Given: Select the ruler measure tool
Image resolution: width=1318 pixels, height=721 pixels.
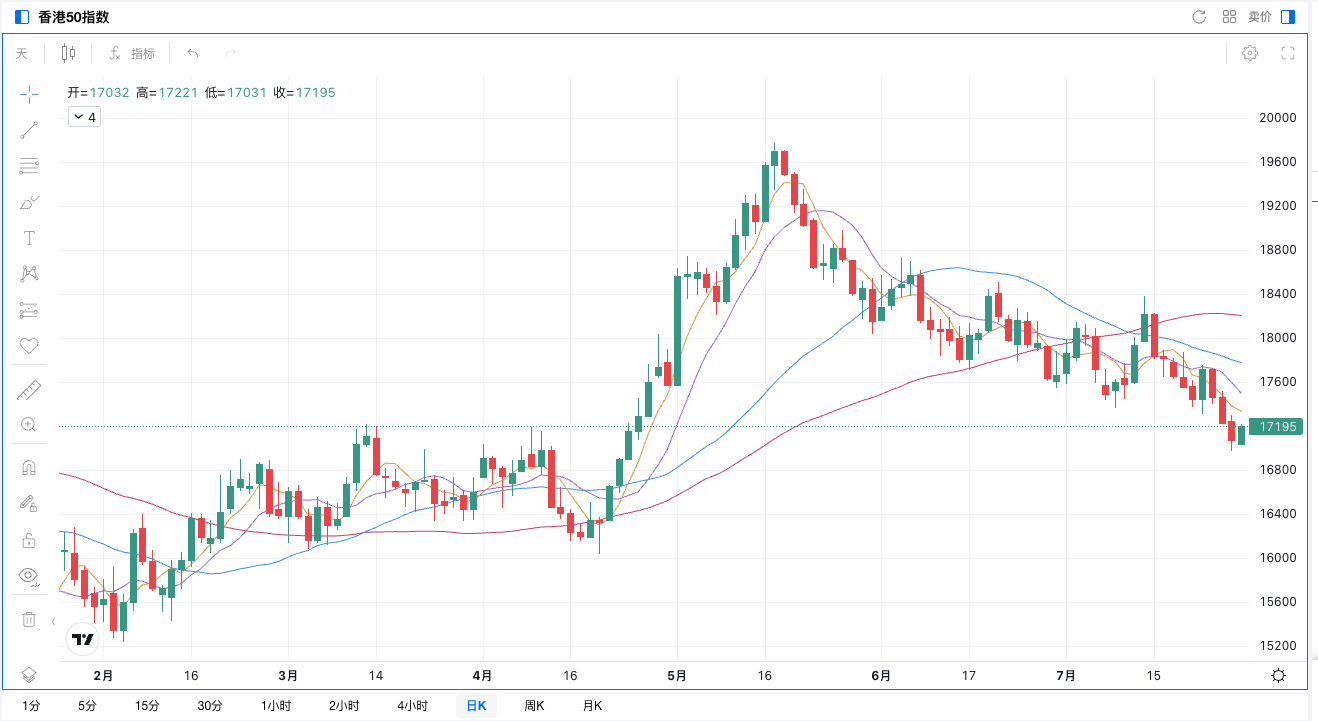Looking at the screenshot, I should [x=29, y=390].
